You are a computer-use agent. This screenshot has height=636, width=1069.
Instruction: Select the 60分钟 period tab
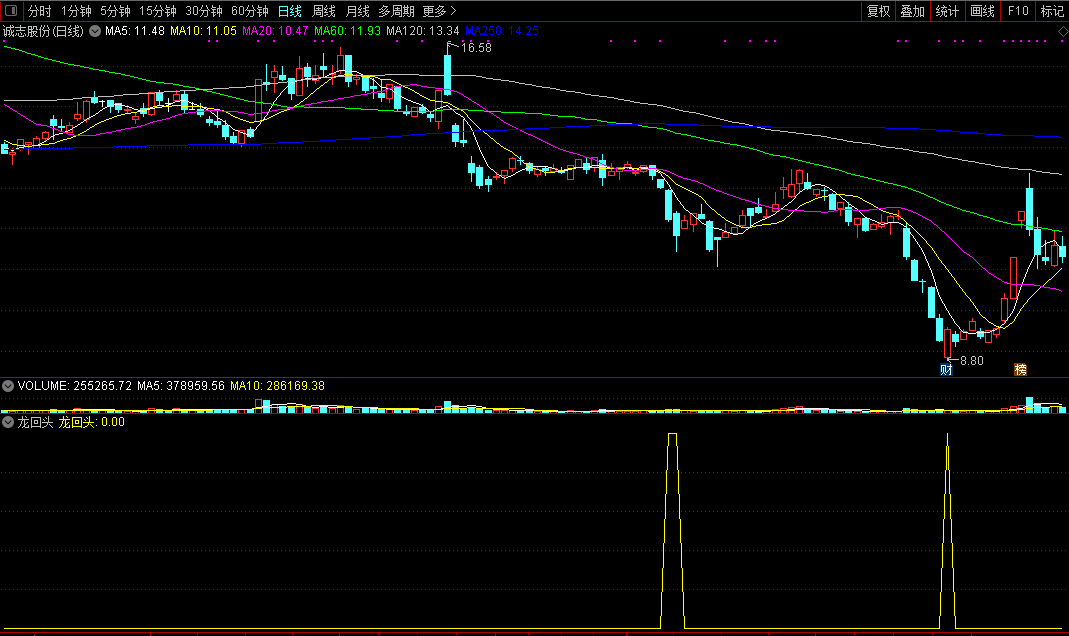[250, 11]
